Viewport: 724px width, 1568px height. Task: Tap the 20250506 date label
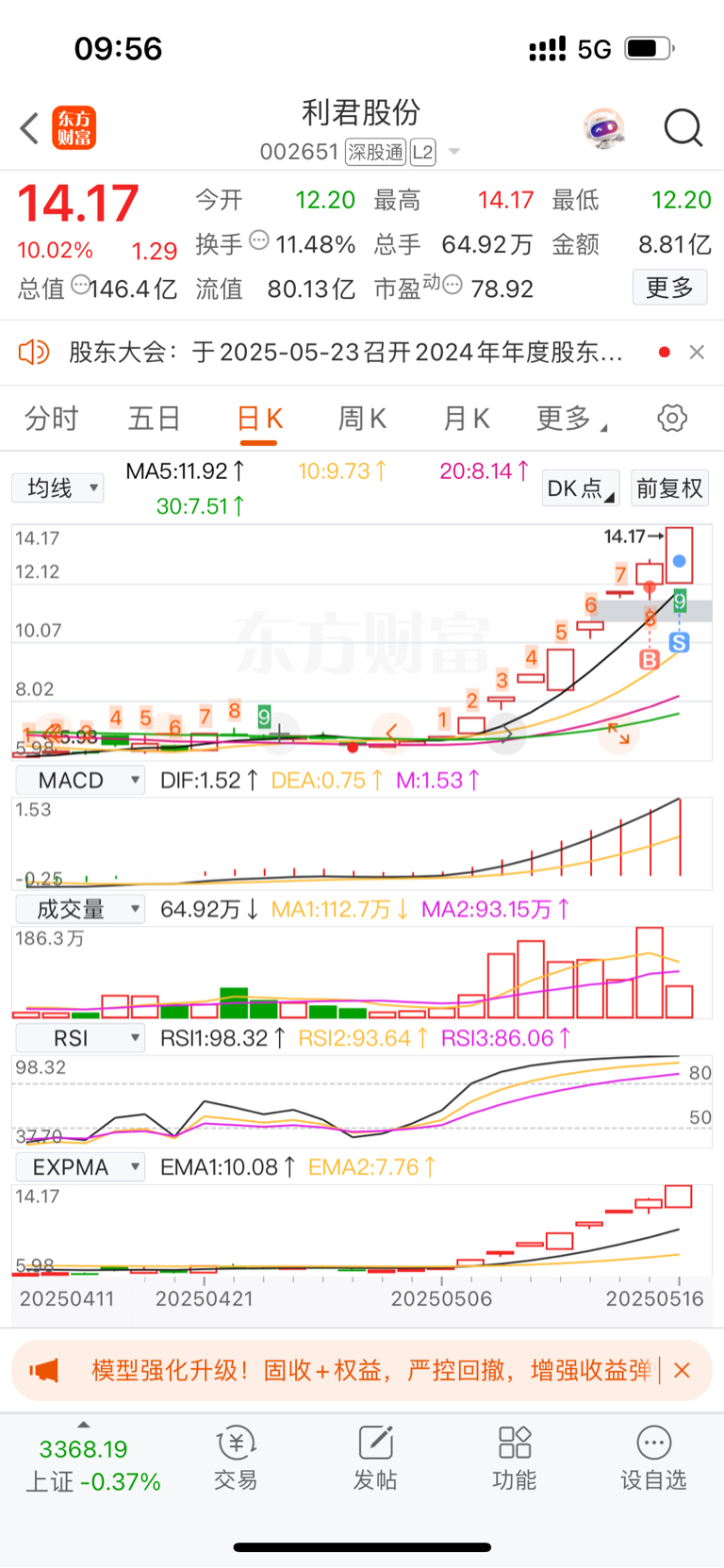coord(441,1298)
